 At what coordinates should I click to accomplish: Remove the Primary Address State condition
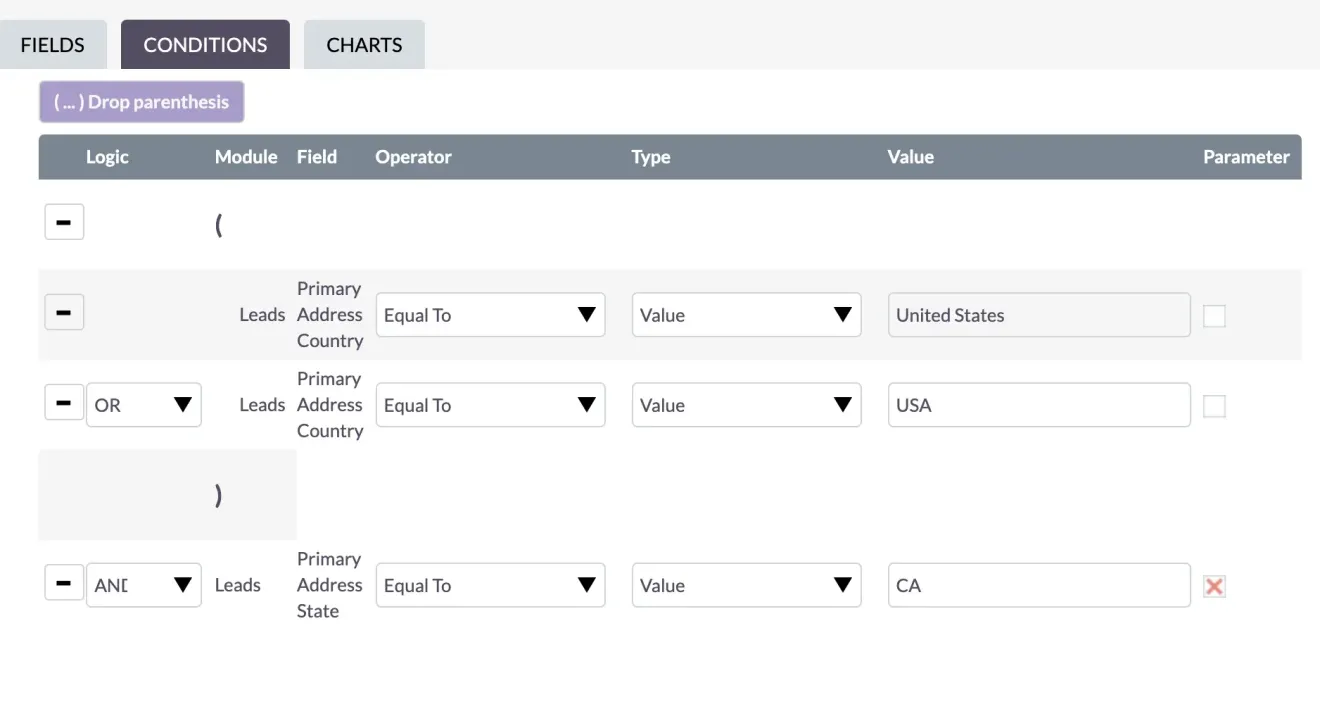point(64,582)
